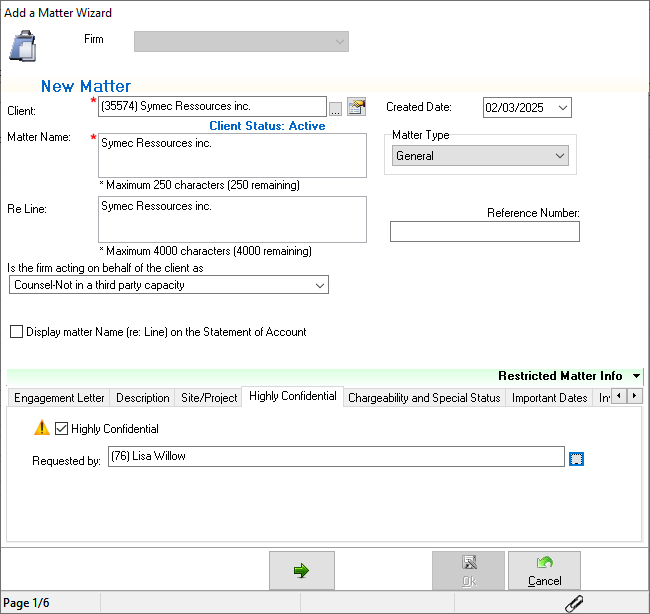Switch to the Site/Project tab
The image size is (650, 614).
pyautogui.click(x=209, y=398)
